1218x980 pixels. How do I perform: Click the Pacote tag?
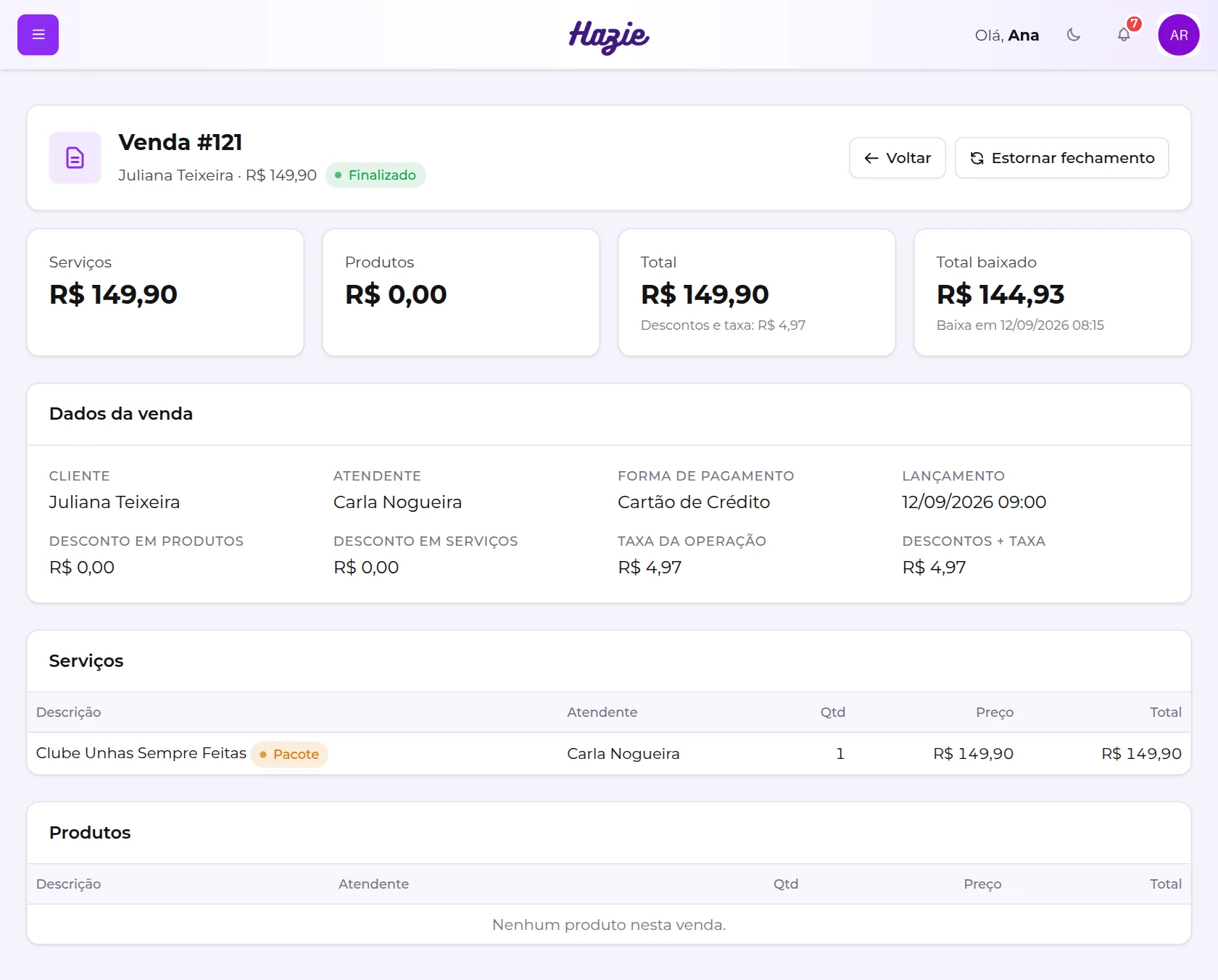tap(289, 755)
